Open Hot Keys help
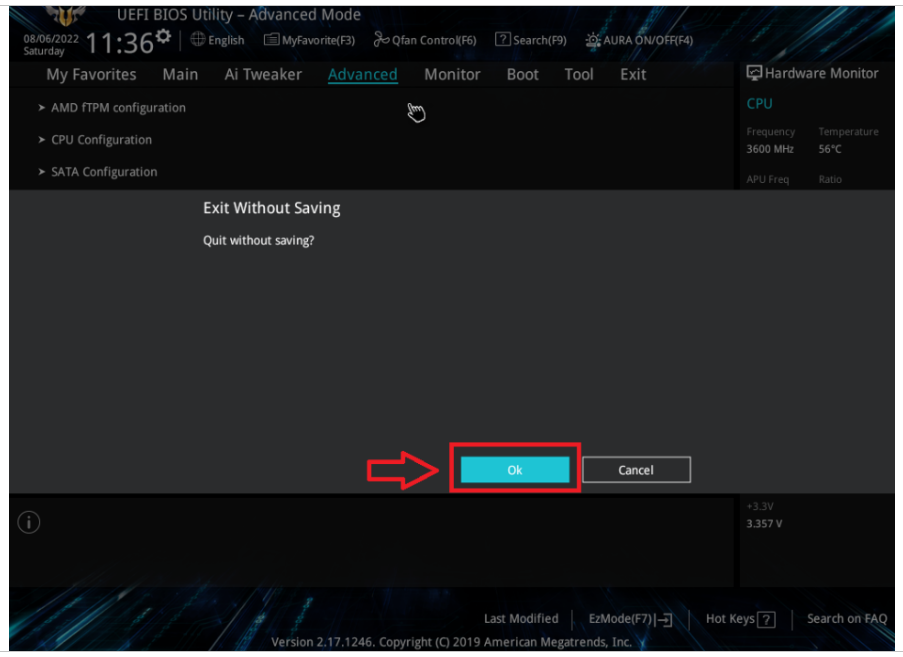 point(740,619)
